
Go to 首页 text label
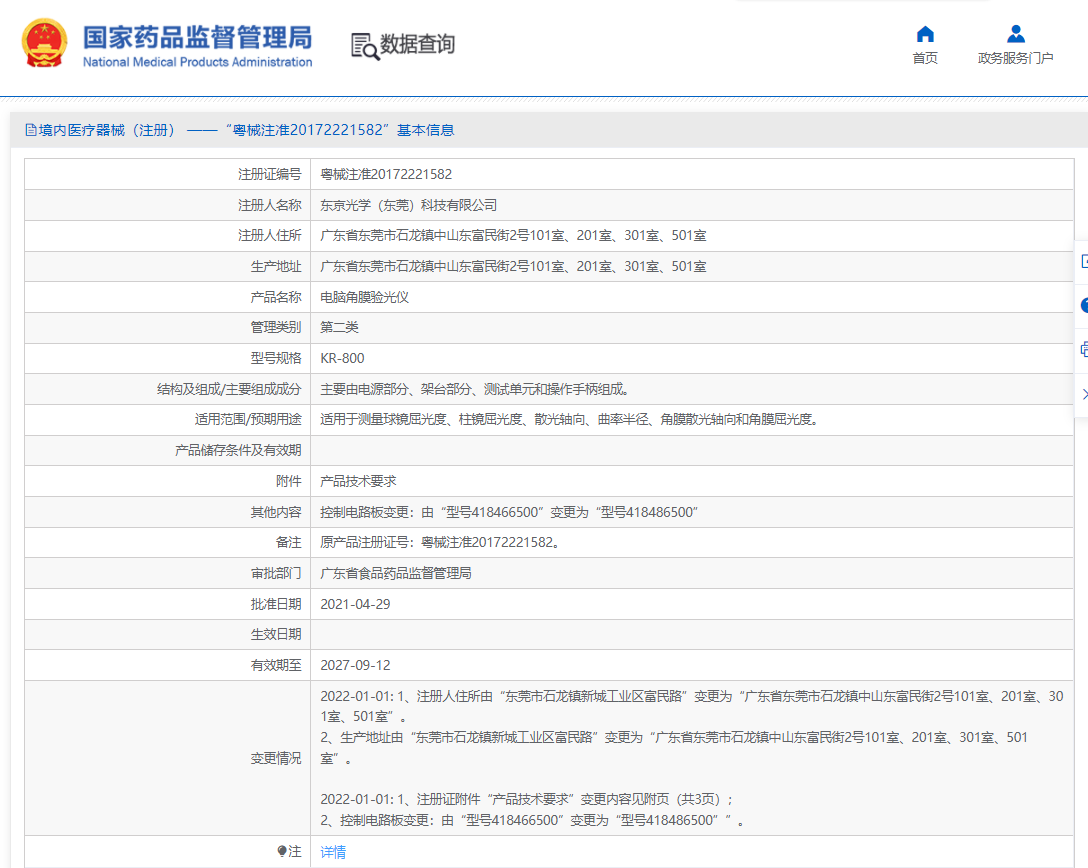[925, 58]
